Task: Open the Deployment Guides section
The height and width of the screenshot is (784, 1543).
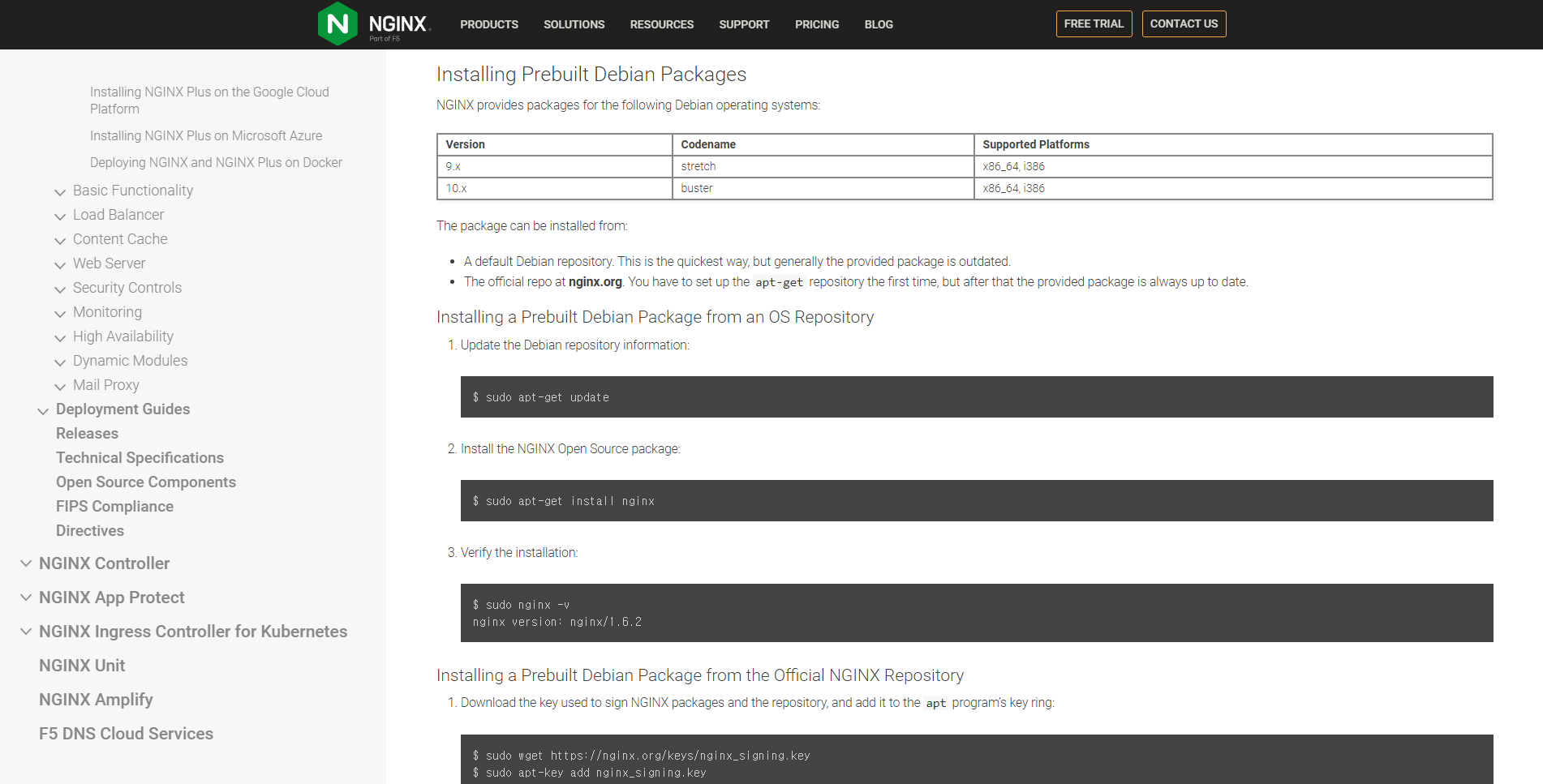Action: 122,409
